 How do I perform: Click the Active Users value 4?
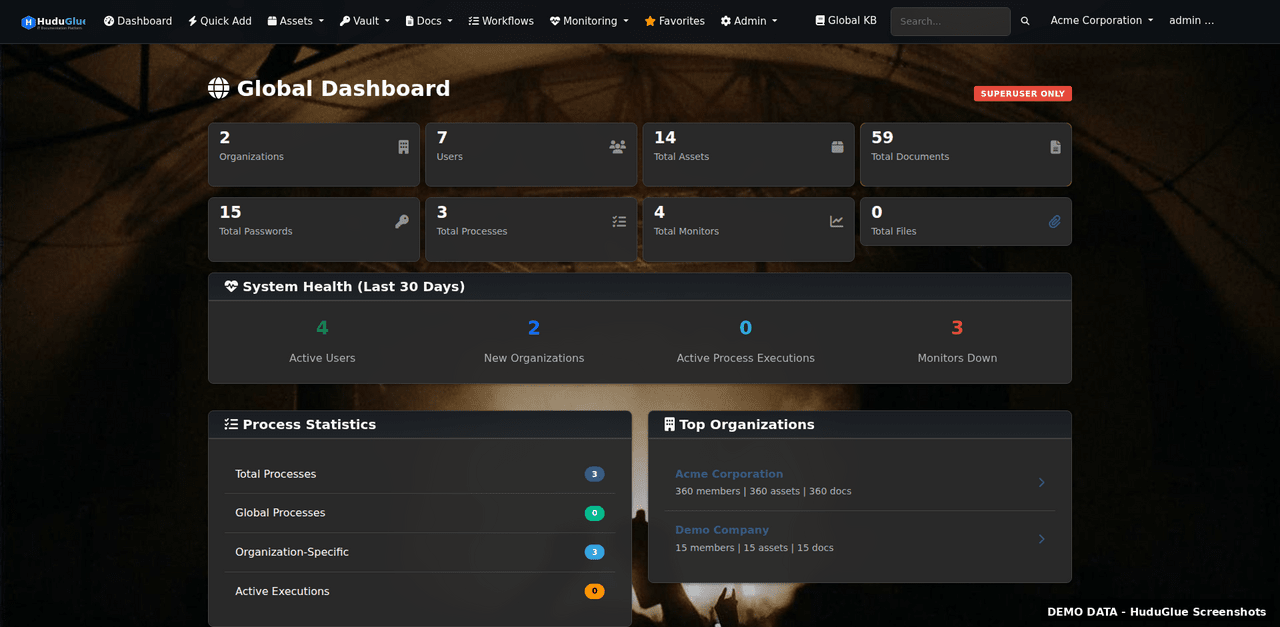322,328
